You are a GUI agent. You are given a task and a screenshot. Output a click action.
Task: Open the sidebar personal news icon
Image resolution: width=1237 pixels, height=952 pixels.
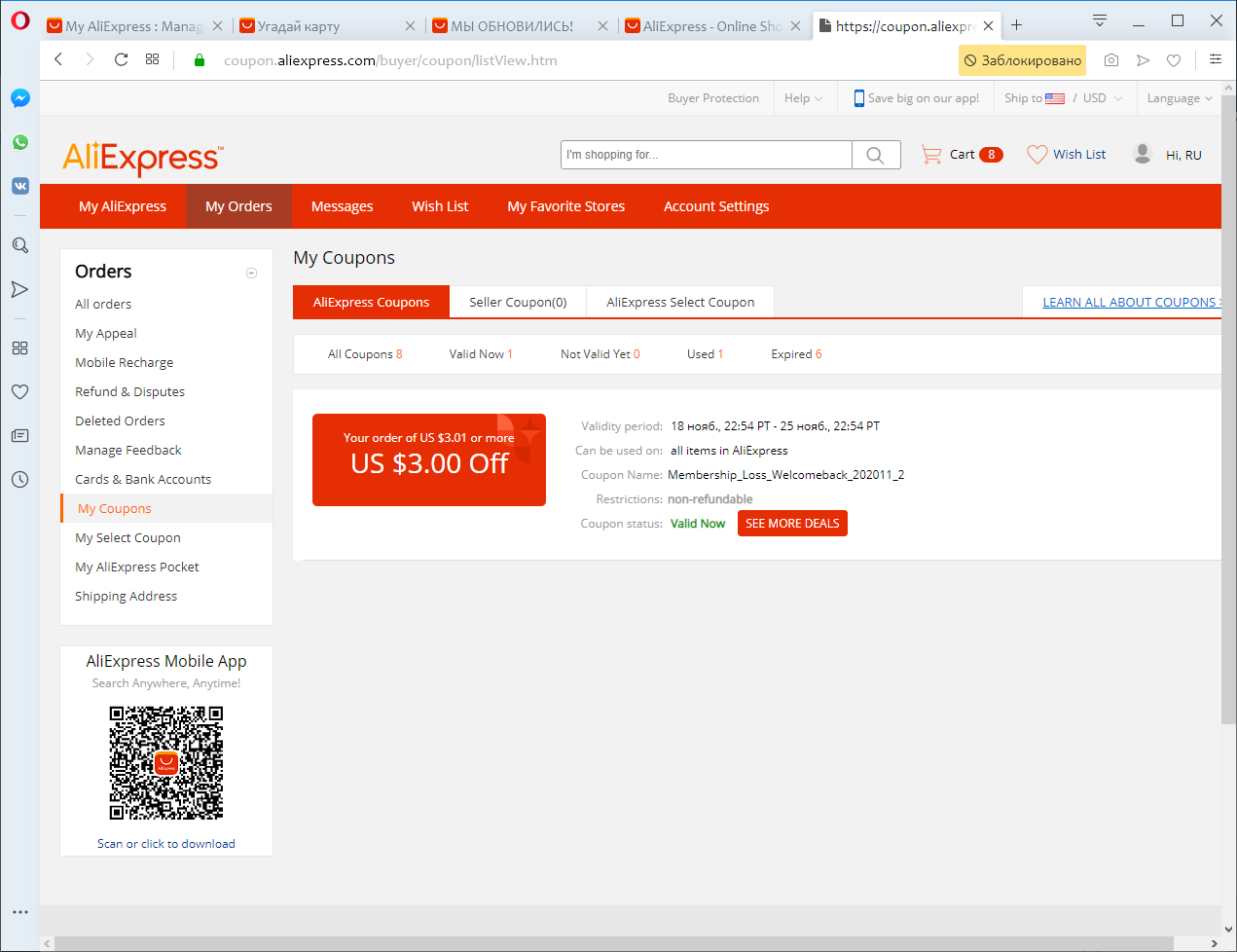[20, 435]
